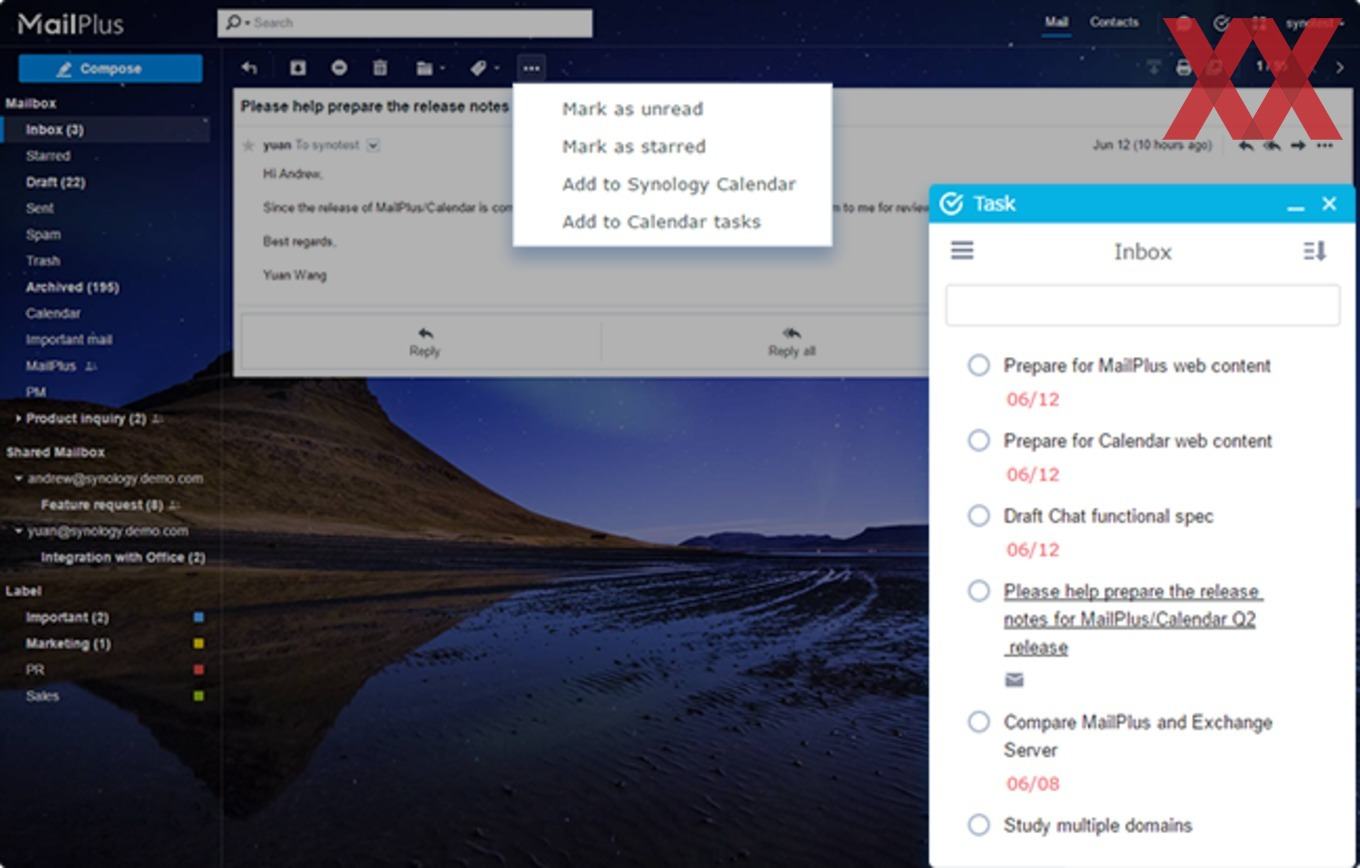Screen dimensions: 1360x868
Task: Open the search options dropdown arrow
Action: 247,23
